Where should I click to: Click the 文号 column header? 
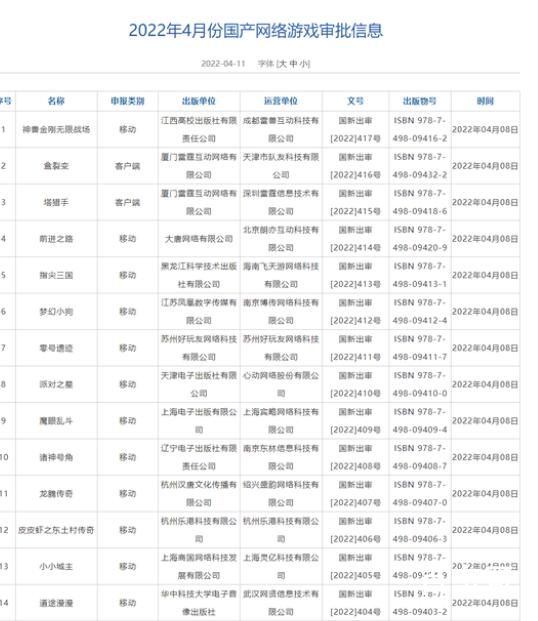coord(355,101)
